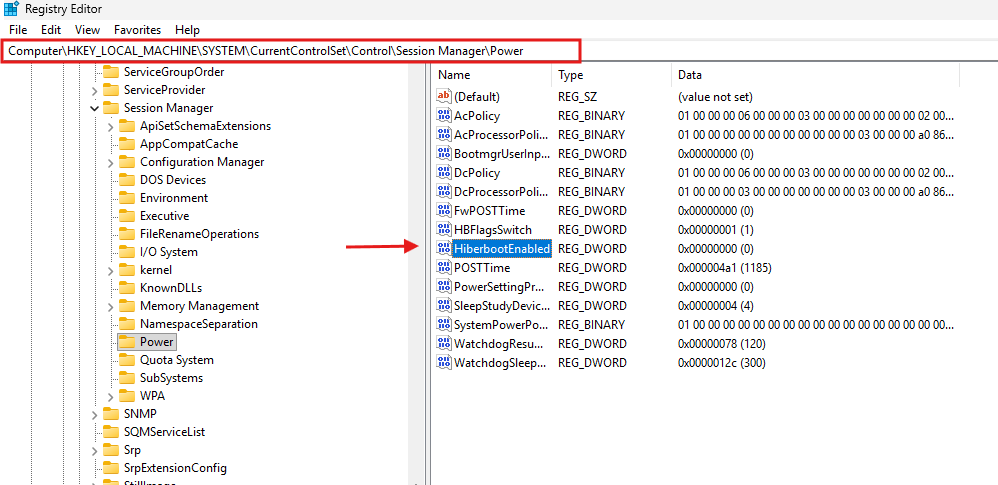Click the KnownDLLs folder icon
998x485 pixels.
[x=127, y=288]
